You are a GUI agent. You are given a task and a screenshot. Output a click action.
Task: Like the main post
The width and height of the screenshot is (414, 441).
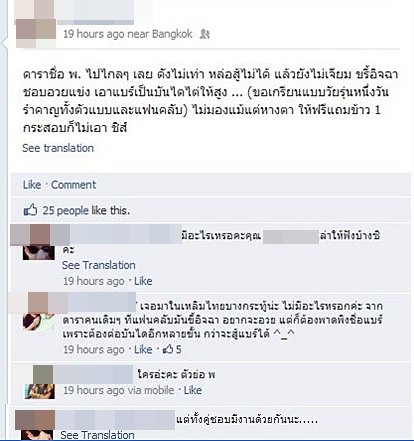click(x=32, y=185)
